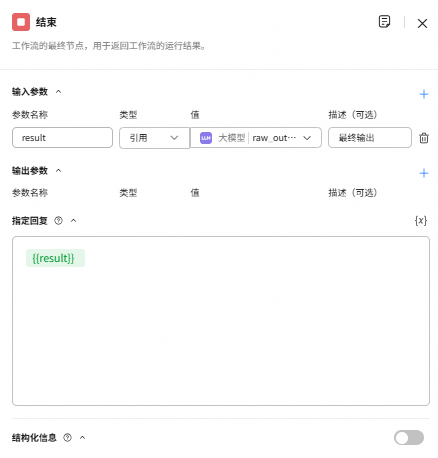The height and width of the screenshot is (458, 438).
Task: Add a new output parameter with plus icon
Action: [x=424, y=173]
